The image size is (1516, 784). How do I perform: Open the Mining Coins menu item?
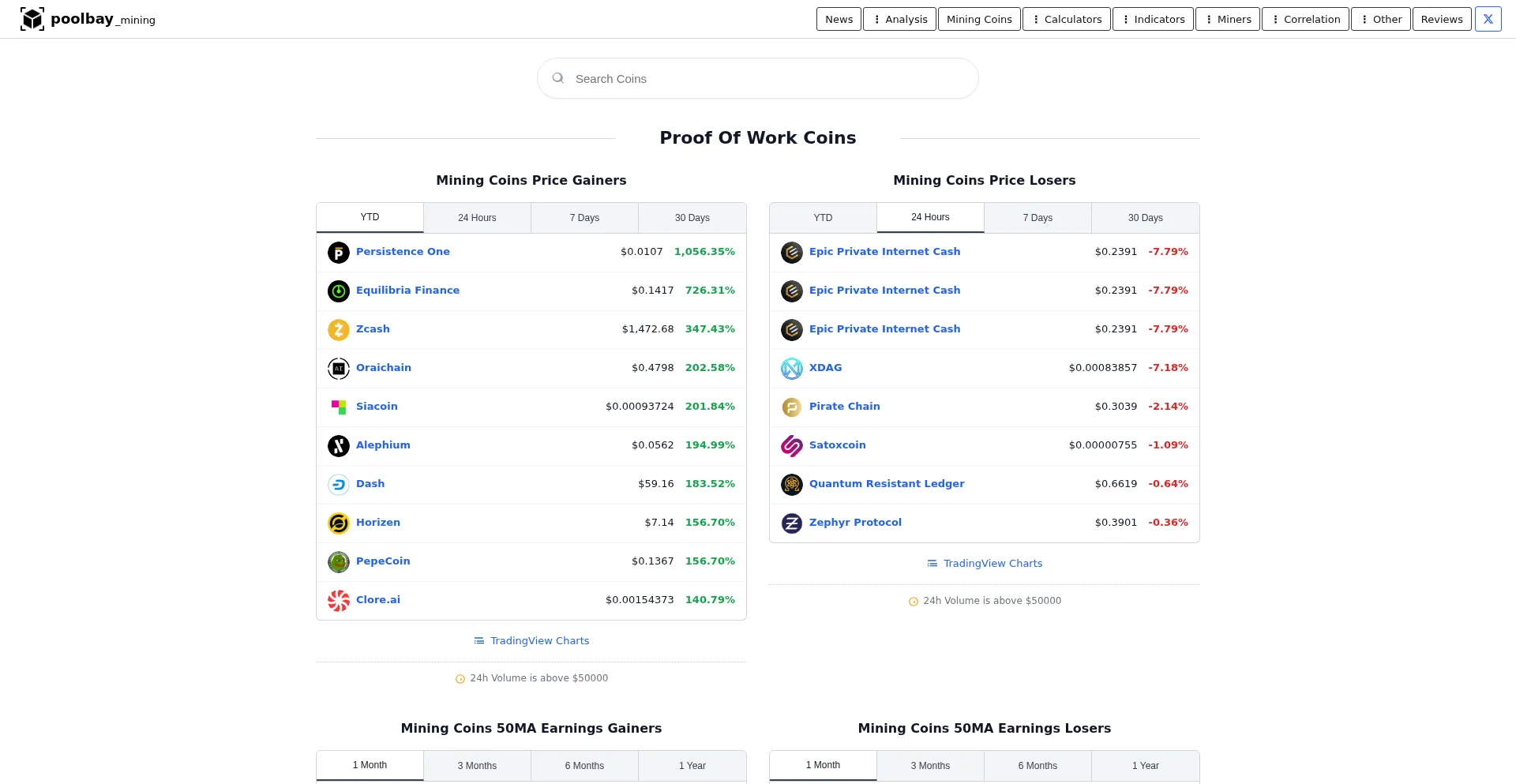point(979,19)
